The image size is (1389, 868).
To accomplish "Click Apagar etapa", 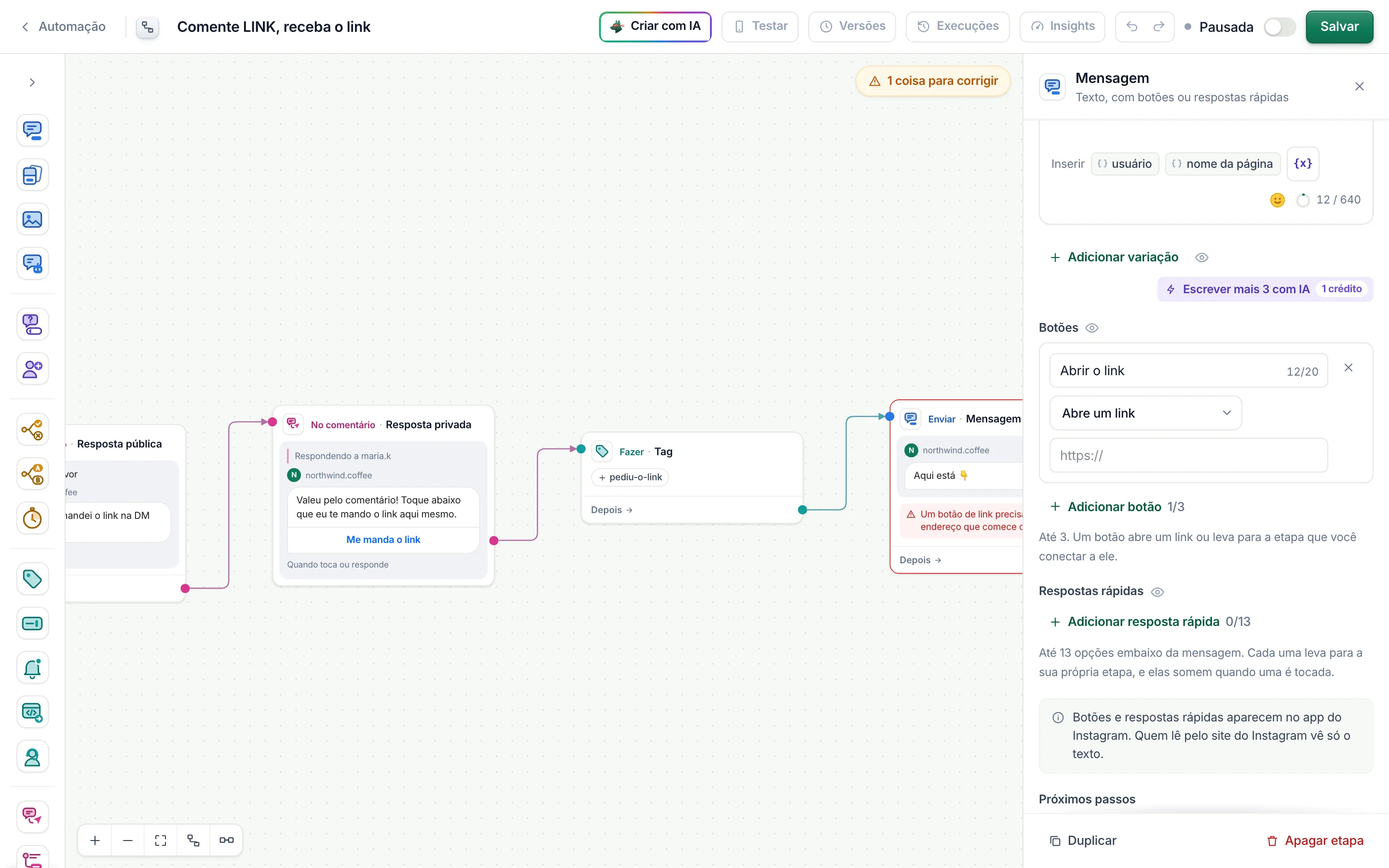I will (1315, 841).
